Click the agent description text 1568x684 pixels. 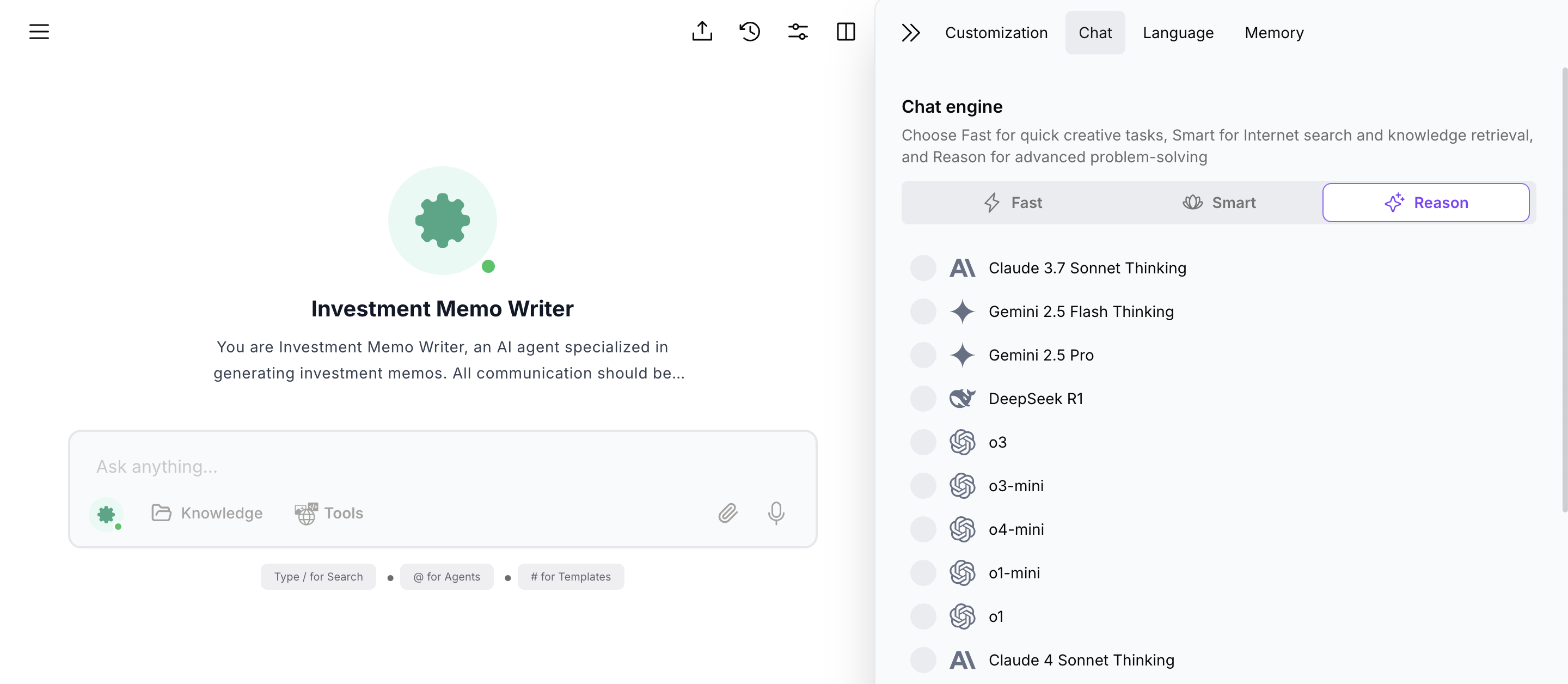point(449,360)
